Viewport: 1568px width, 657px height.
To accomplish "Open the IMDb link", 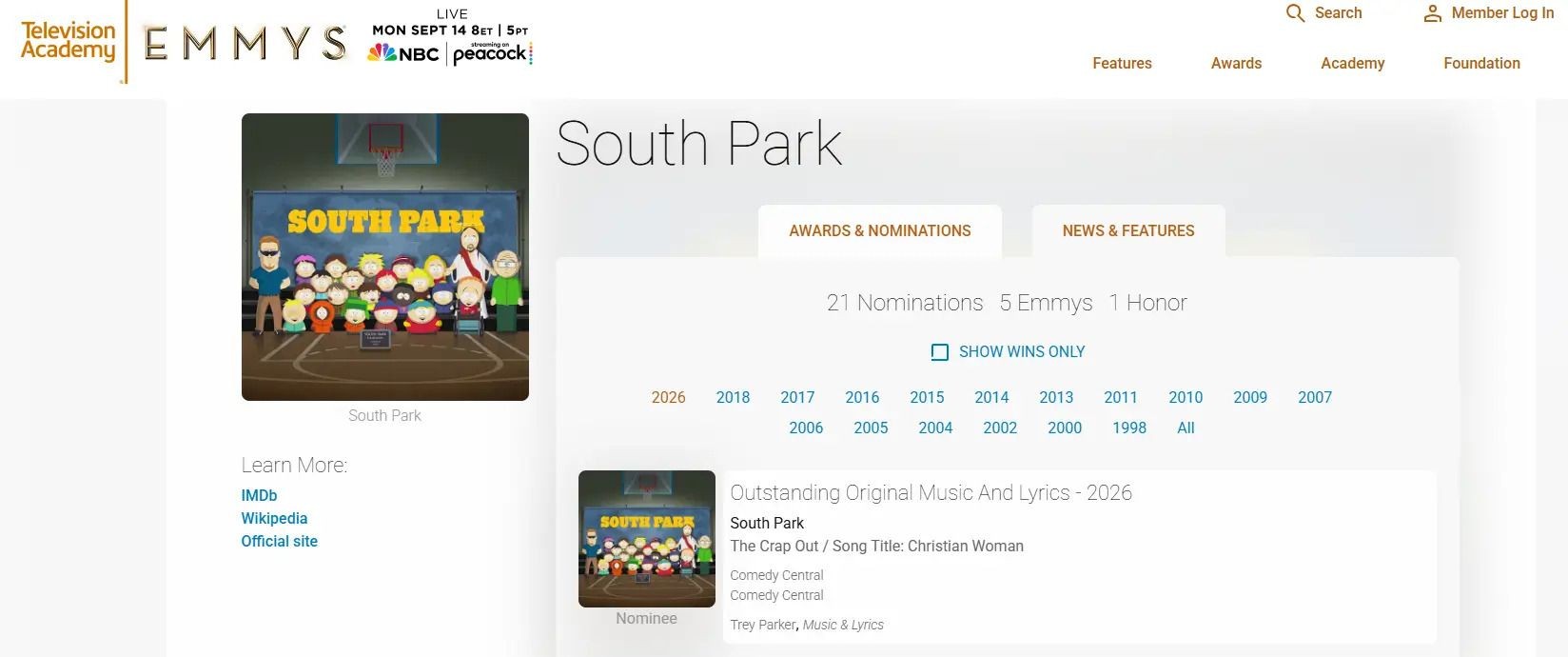I will click(x=259, y=495).
